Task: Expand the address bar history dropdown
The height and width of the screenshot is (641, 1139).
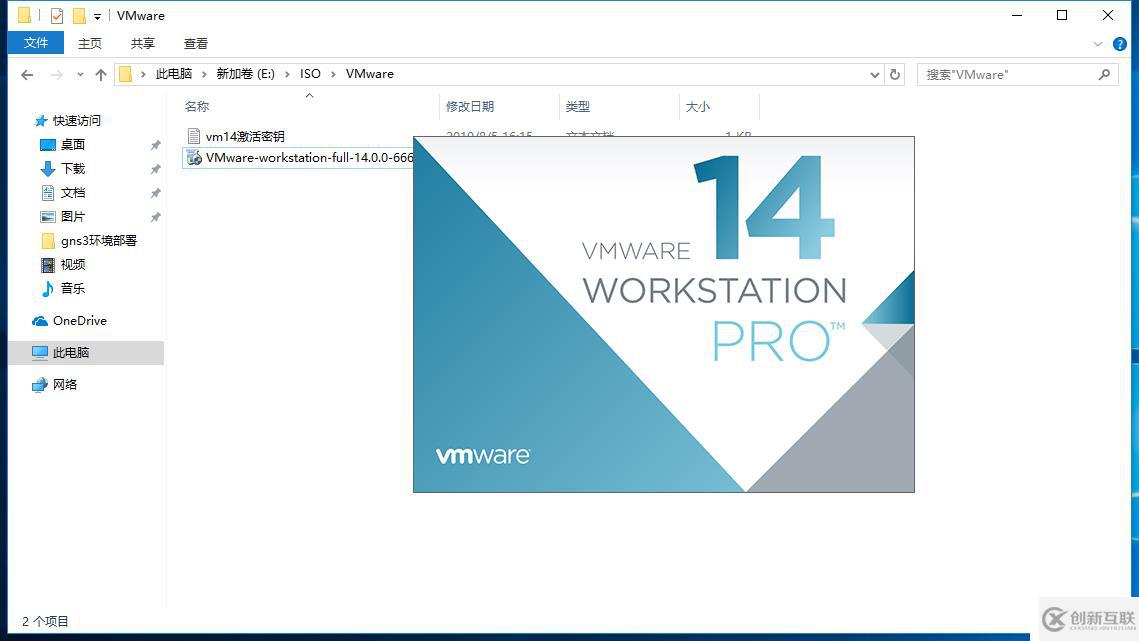Action: (874, 74)
